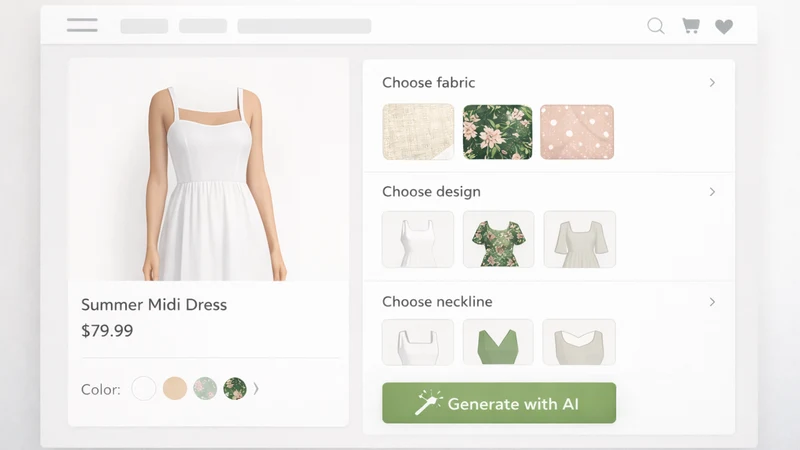
Task: Click the Summer Midi Dress title
Action: pyautogui.click(x=154, y=305)
